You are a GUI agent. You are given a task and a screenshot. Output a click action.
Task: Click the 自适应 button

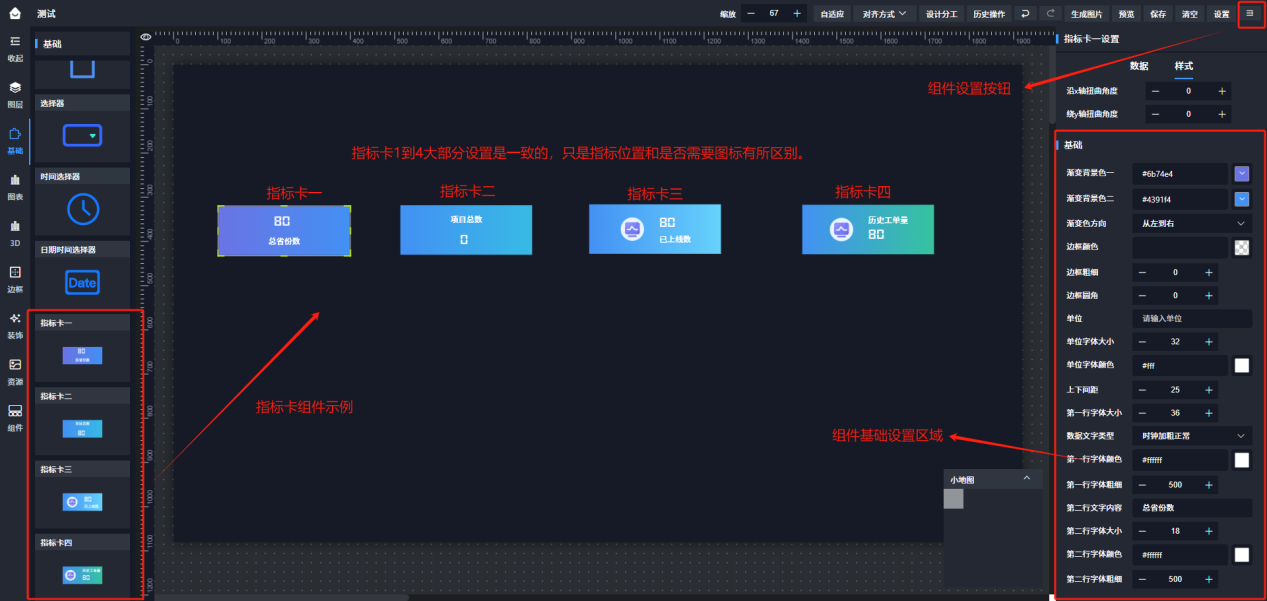point(832,14)
